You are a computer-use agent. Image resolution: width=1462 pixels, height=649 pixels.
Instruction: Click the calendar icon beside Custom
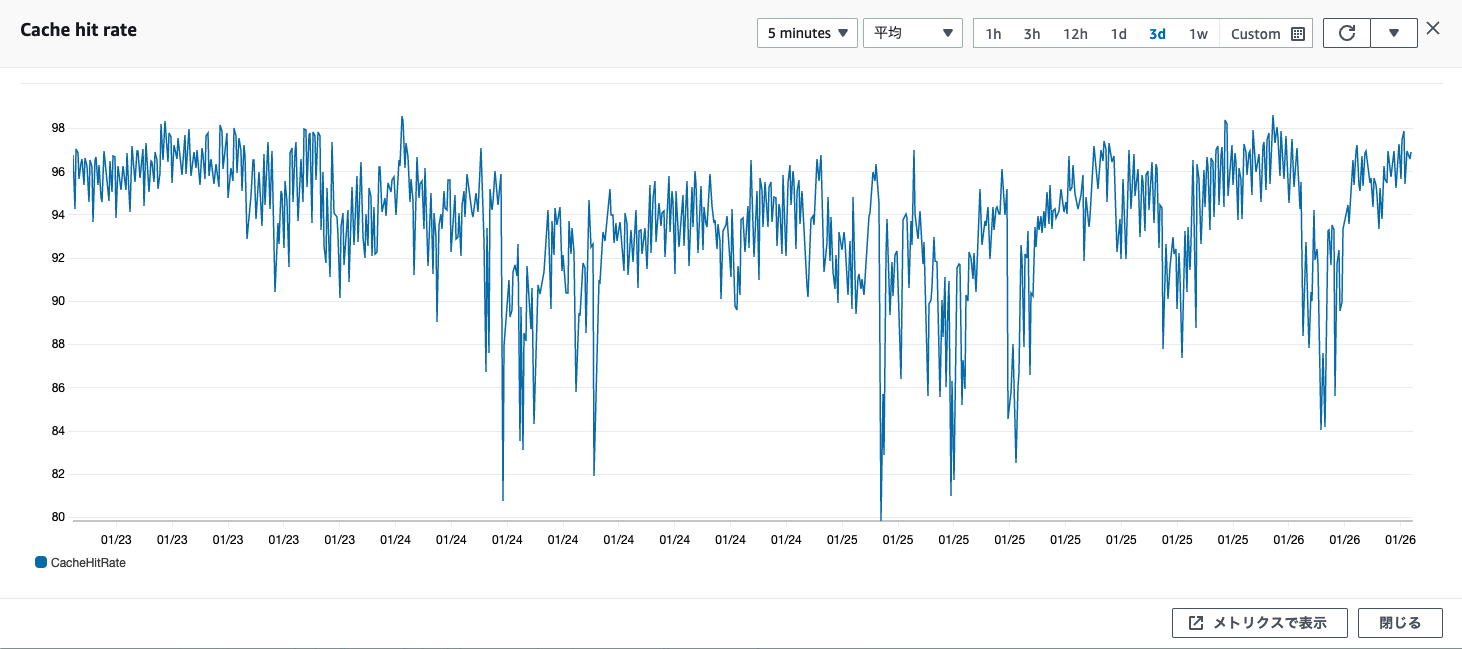1298,34
